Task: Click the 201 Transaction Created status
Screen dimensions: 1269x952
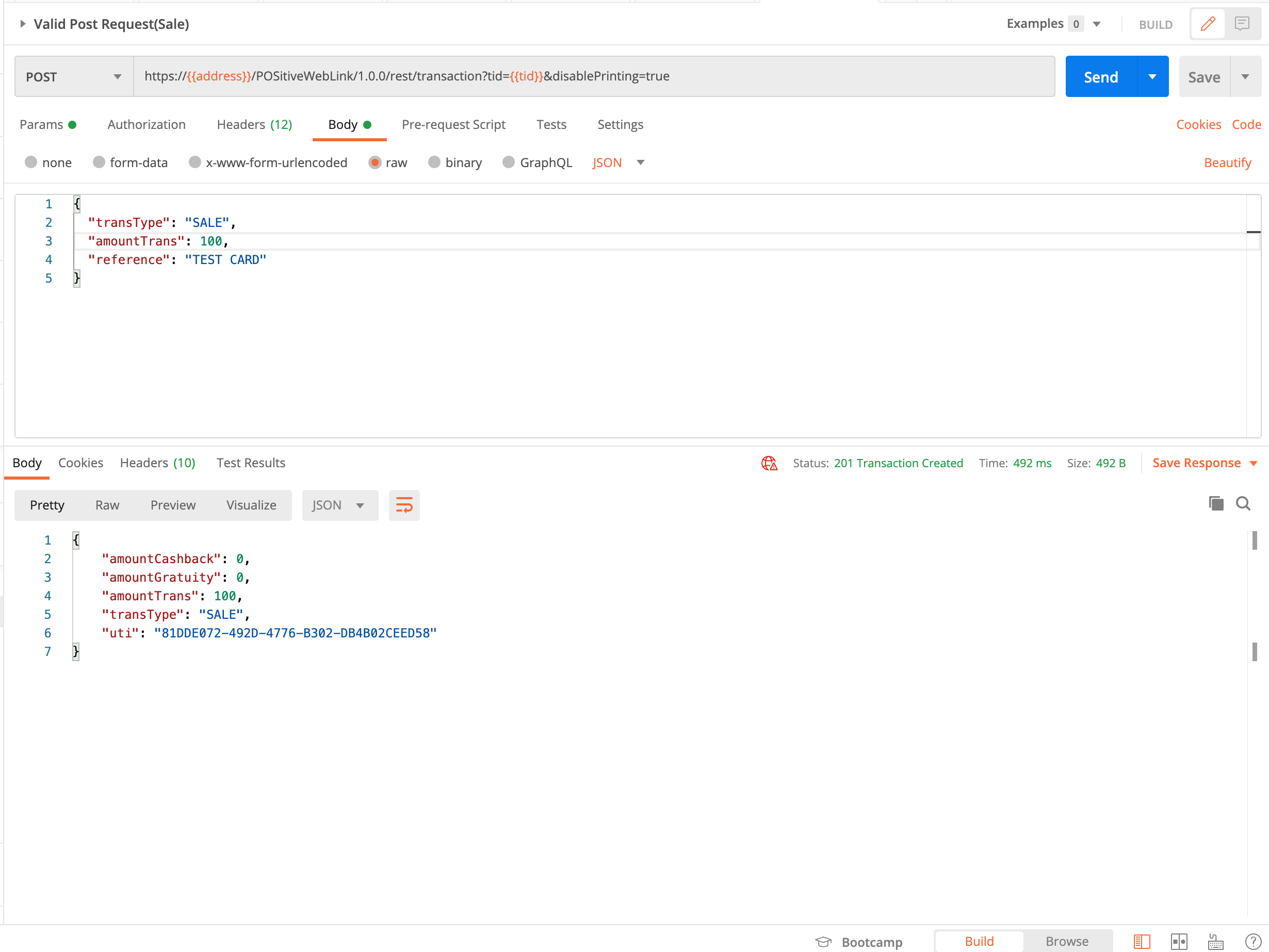Action: coord(898,463)
